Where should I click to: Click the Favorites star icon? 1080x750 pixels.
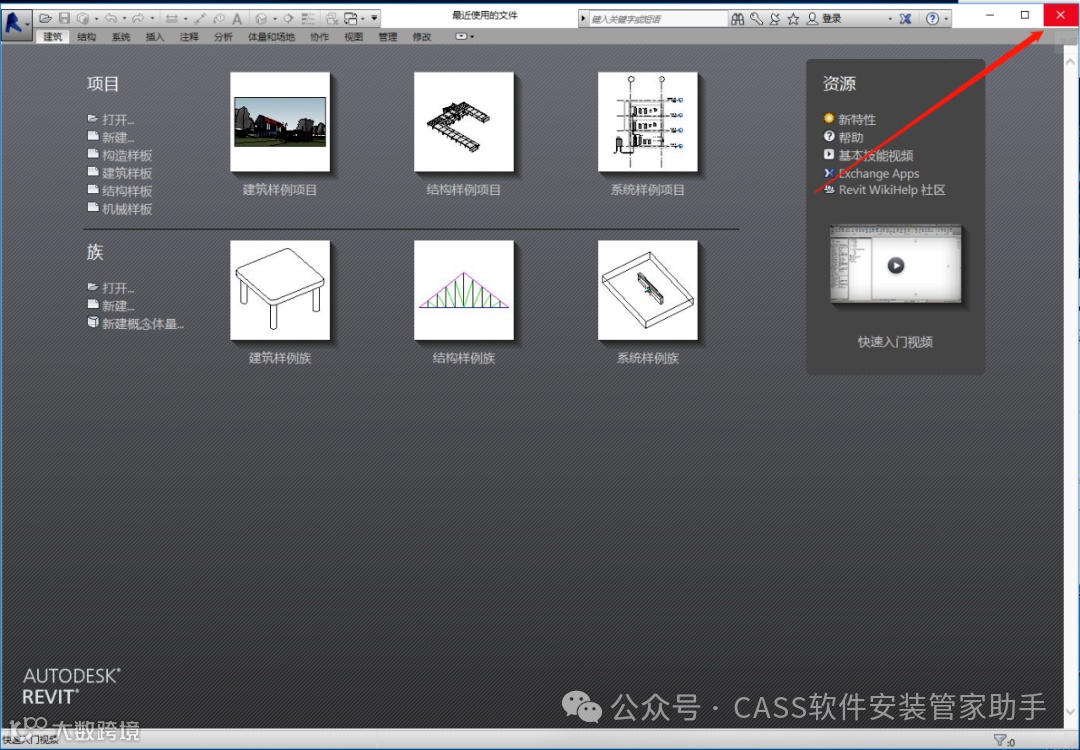(x=793, y=19)
